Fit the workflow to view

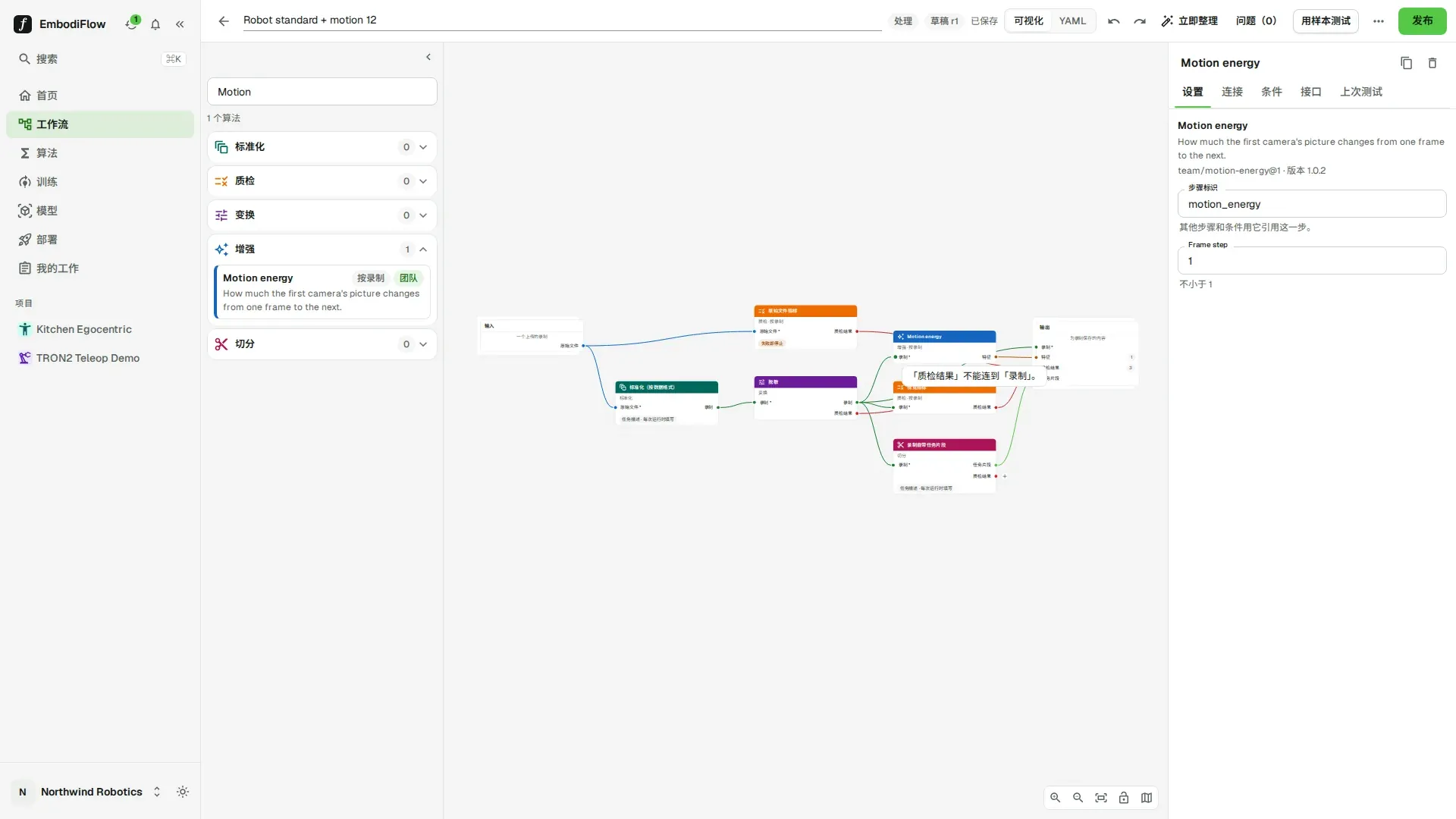tap(1101, 798)
